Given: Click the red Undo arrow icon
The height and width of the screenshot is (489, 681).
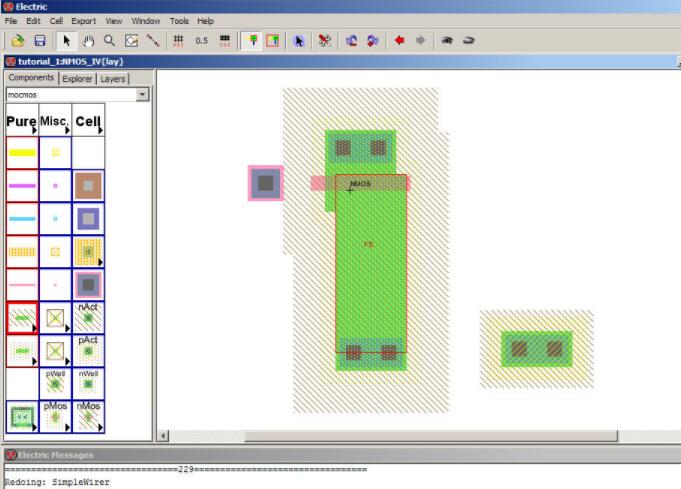Looking at the screenshot, I should click(x=399, y=41).
